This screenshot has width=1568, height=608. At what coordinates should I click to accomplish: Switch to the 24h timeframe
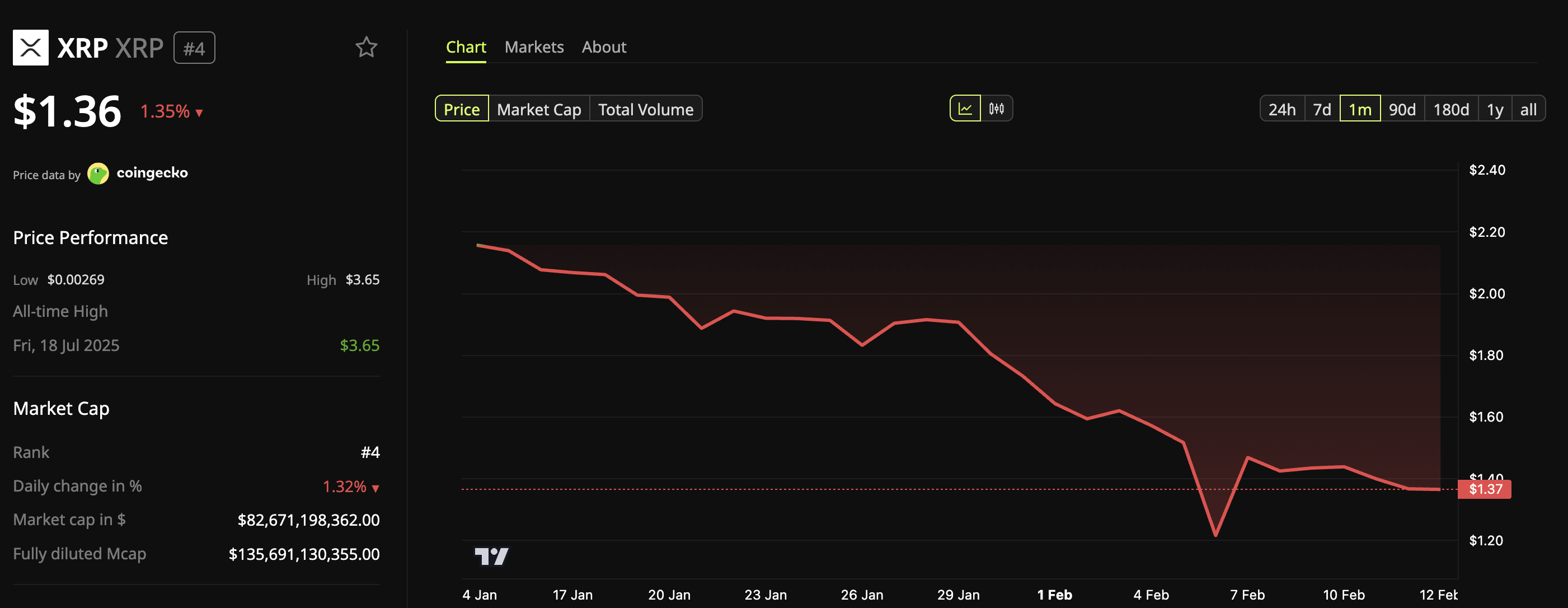click(1283, 109)
